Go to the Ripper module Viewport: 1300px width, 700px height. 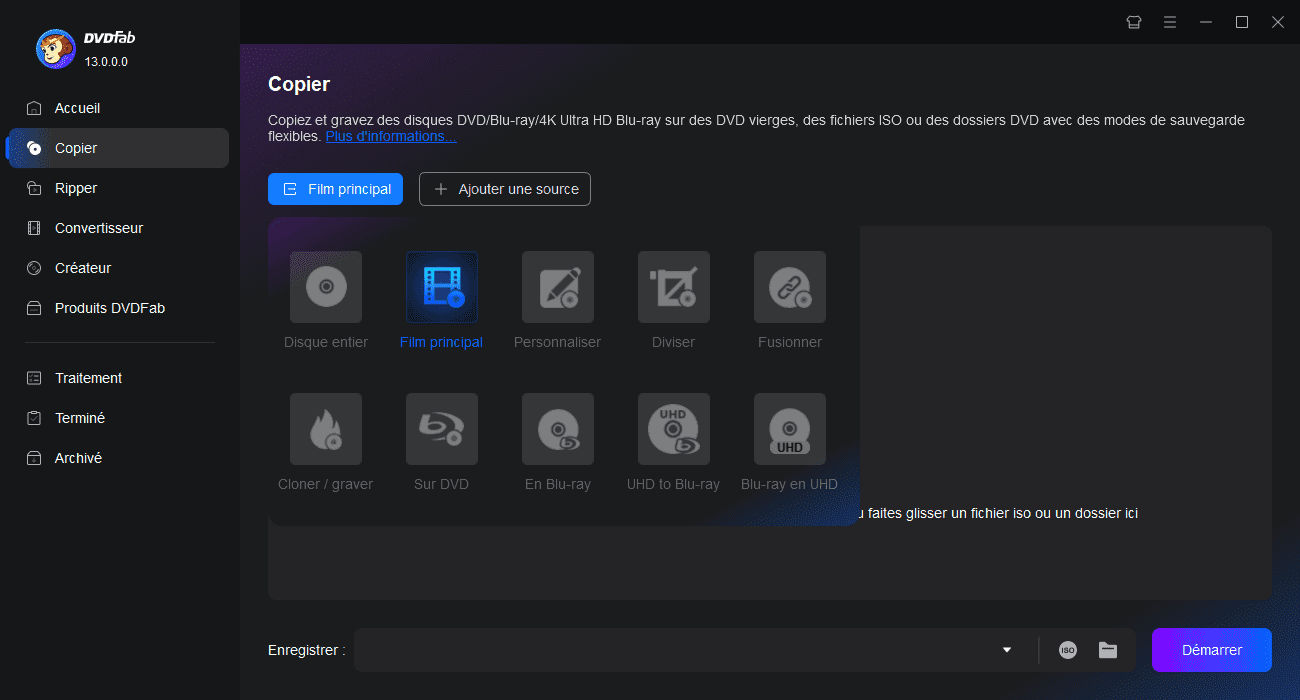76,188
